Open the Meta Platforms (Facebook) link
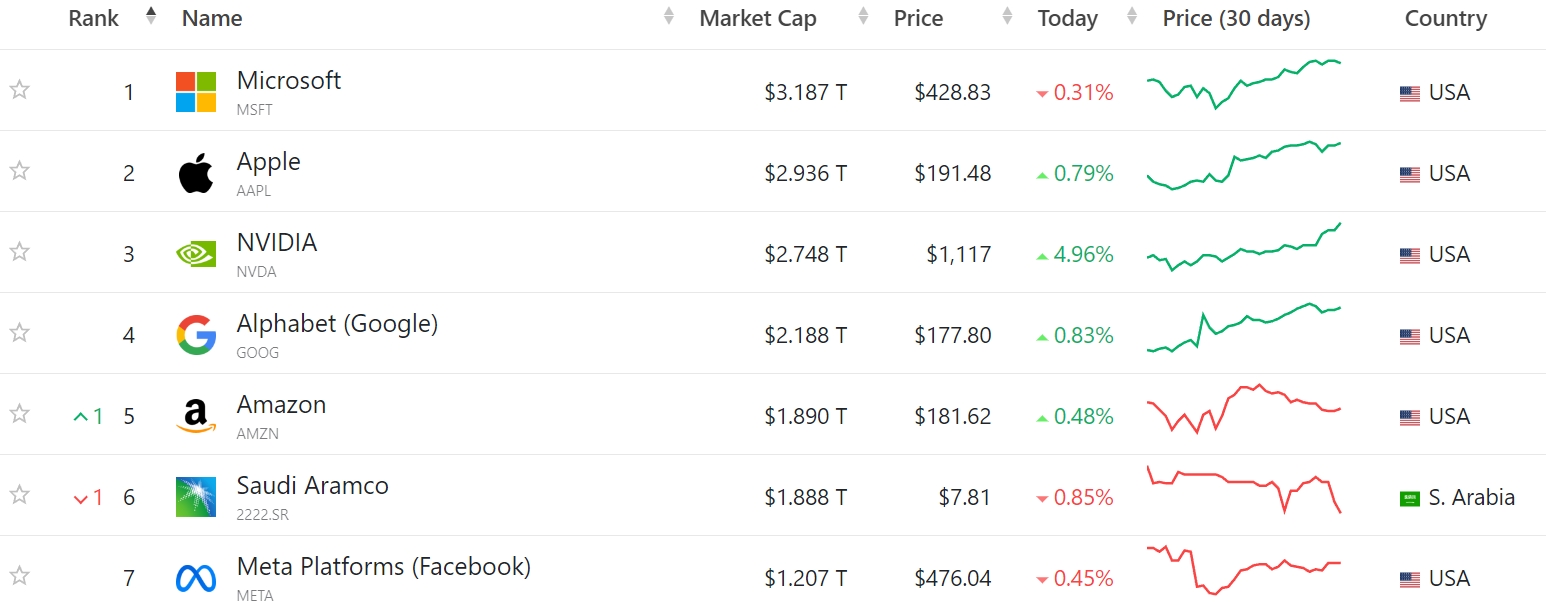1546x602 pixels. pyautogui.click(x=383, y=567)
